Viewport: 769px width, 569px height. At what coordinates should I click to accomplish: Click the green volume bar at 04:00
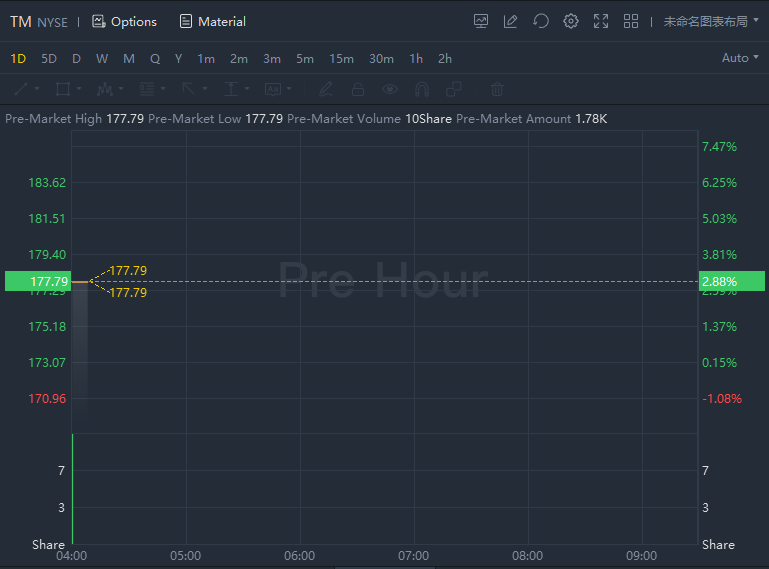73,489
